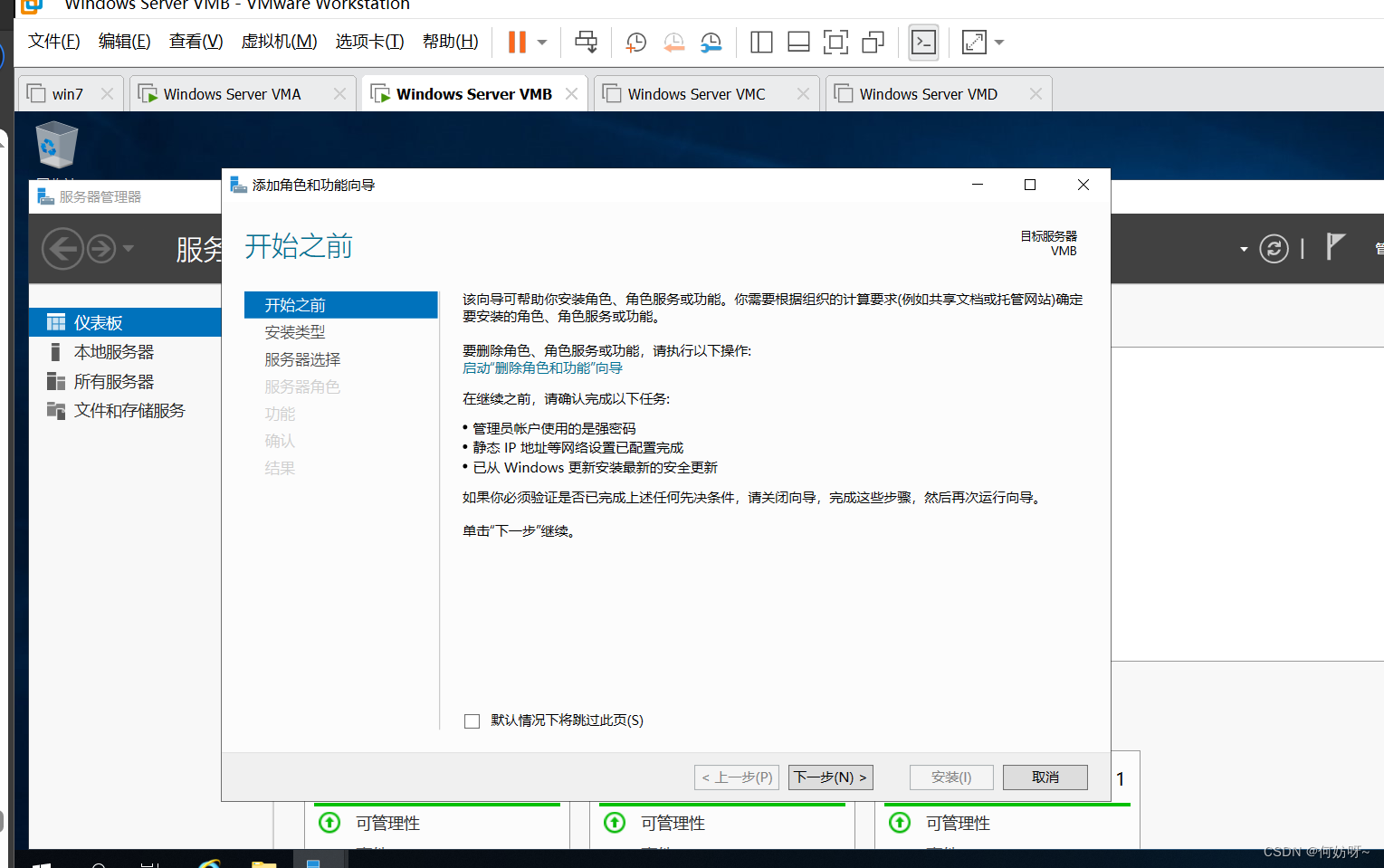Select 本地服务器 in the navigation pane

coord(114,352)
